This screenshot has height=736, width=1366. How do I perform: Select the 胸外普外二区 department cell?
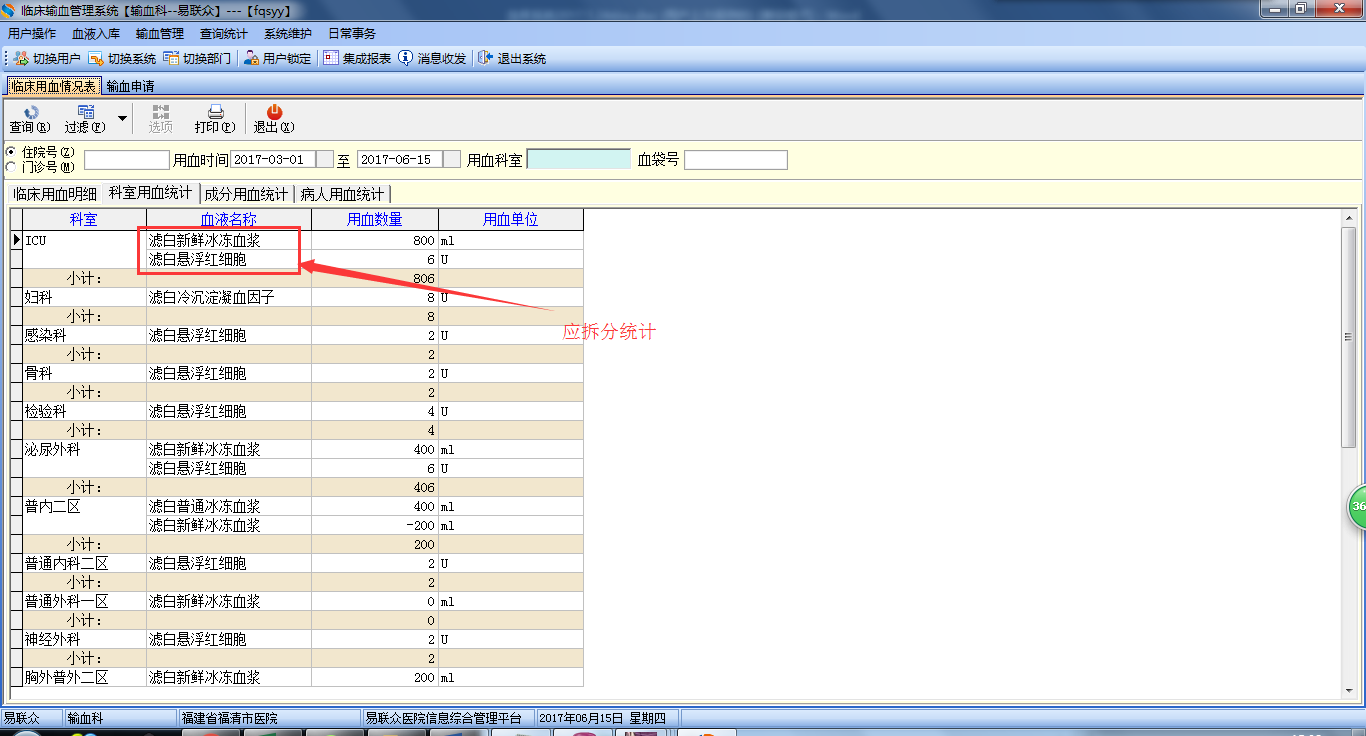tap(84, 678)
